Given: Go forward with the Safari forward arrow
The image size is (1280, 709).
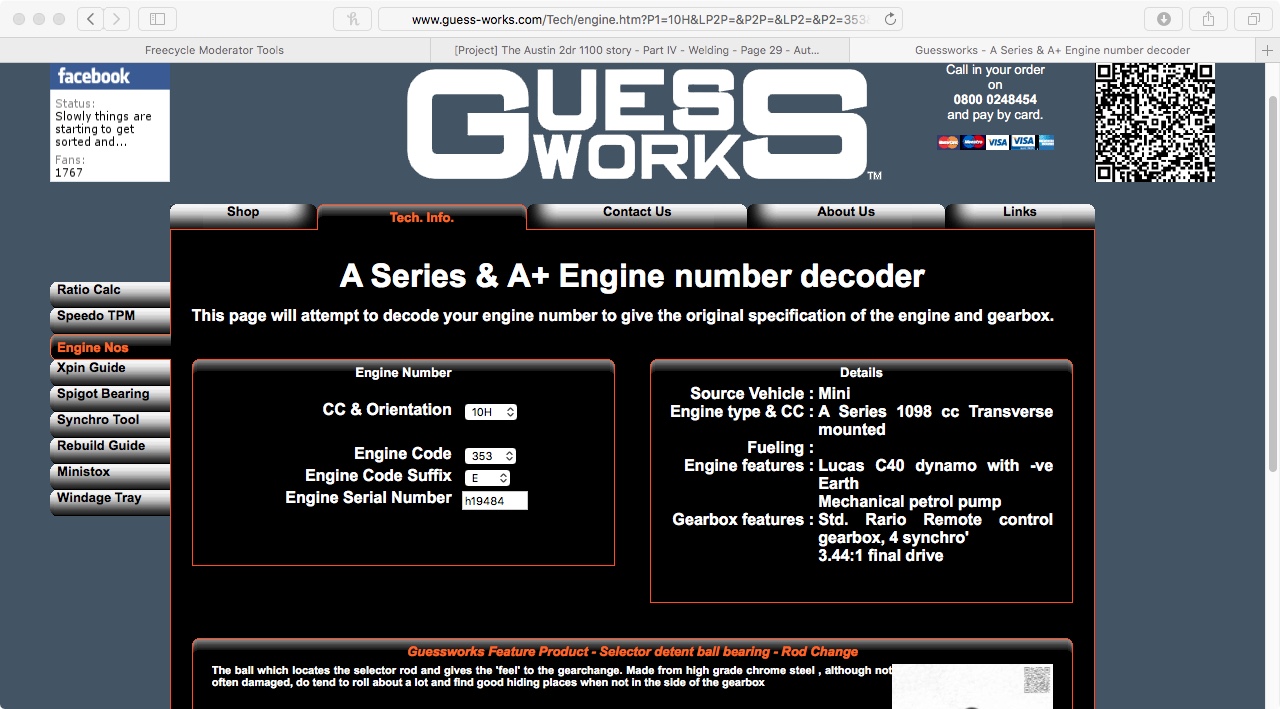Looking at the screenshot, I should tap(117, 19).
